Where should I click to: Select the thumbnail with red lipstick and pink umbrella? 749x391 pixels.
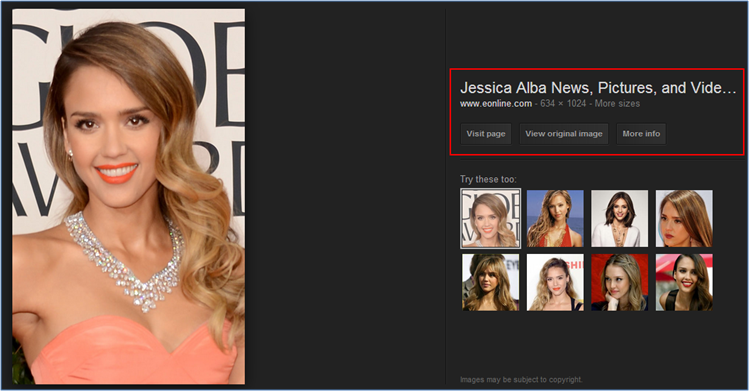pyautogui.click(x=684, y=283)
